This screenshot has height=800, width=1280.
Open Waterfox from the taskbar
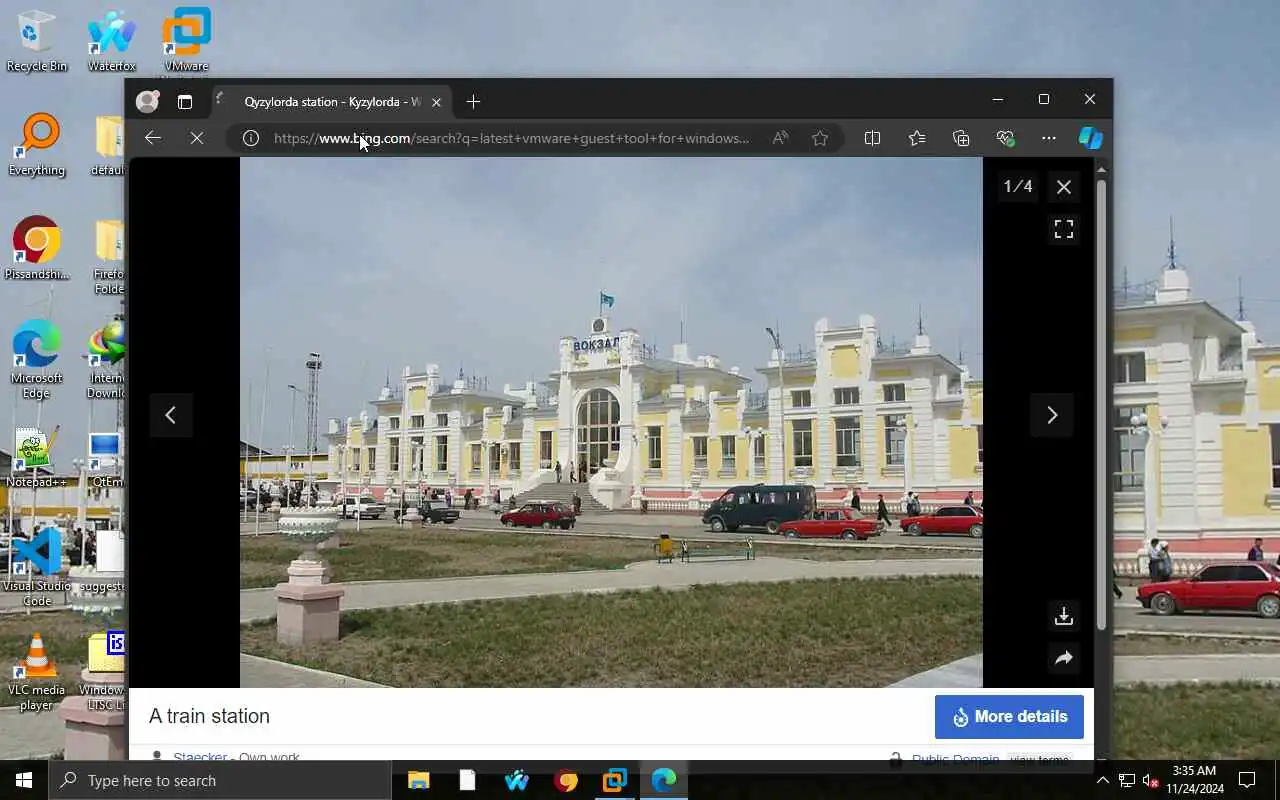(x=517, y=780)
